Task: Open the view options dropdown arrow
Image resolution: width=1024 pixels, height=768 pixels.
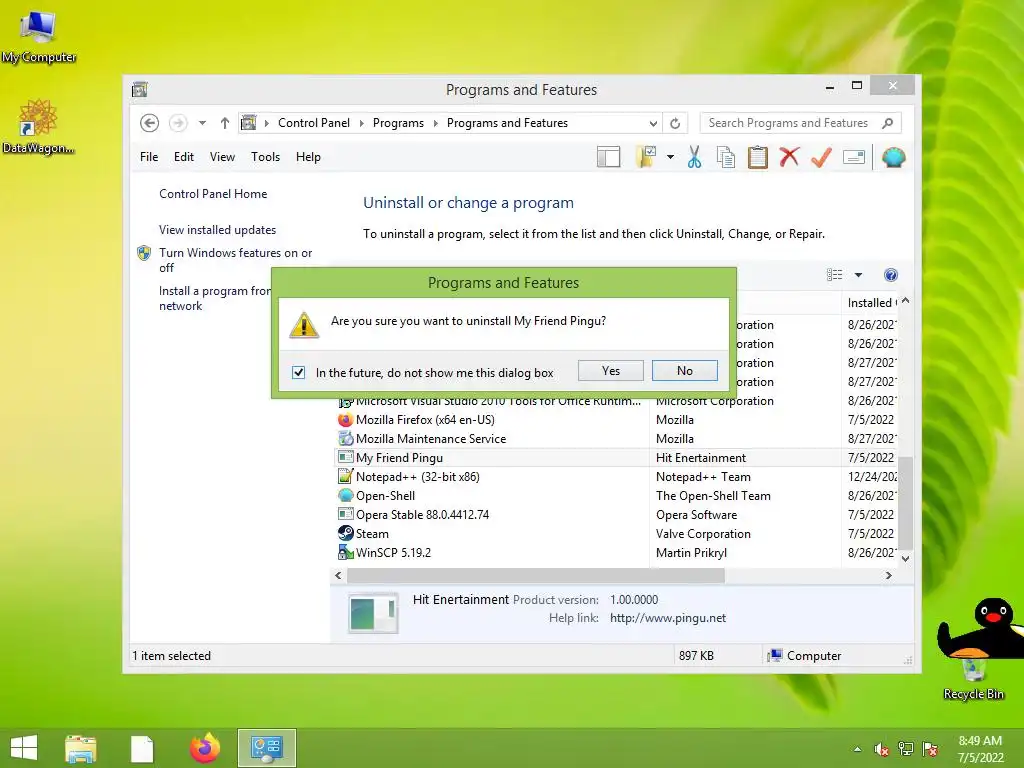Action: 858,275
